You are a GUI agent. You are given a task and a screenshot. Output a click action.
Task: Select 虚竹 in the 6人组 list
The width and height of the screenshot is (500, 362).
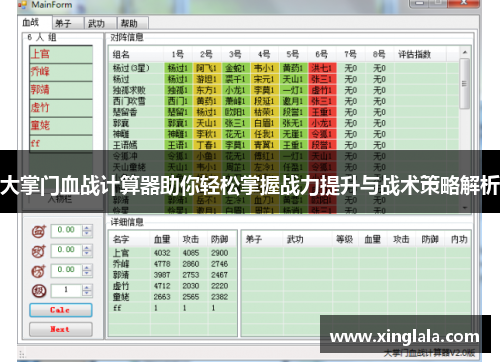[x=61, y=108]
